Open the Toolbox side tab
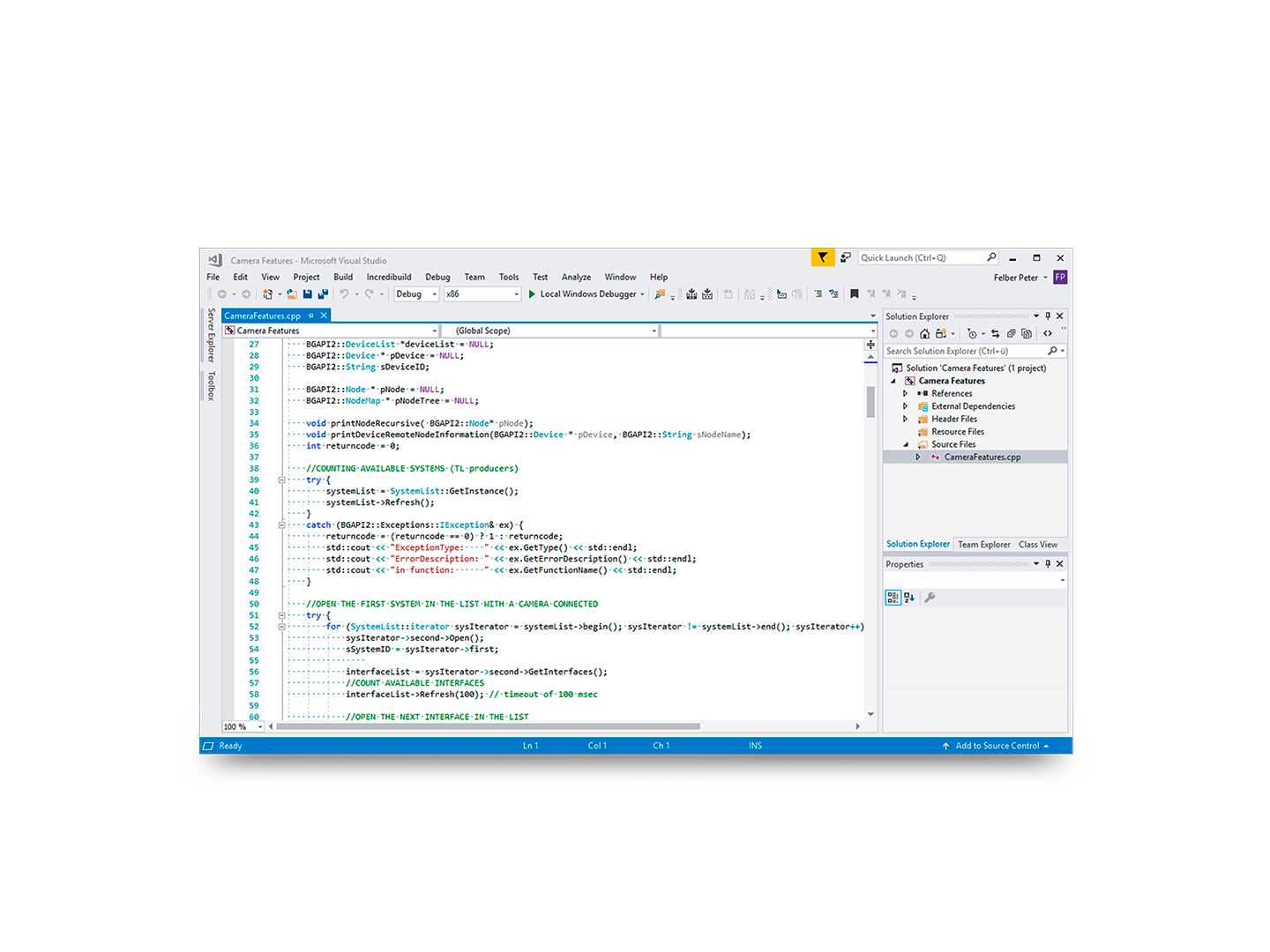Viewport: 1270px width, 952px height. [x=211, y=385]
